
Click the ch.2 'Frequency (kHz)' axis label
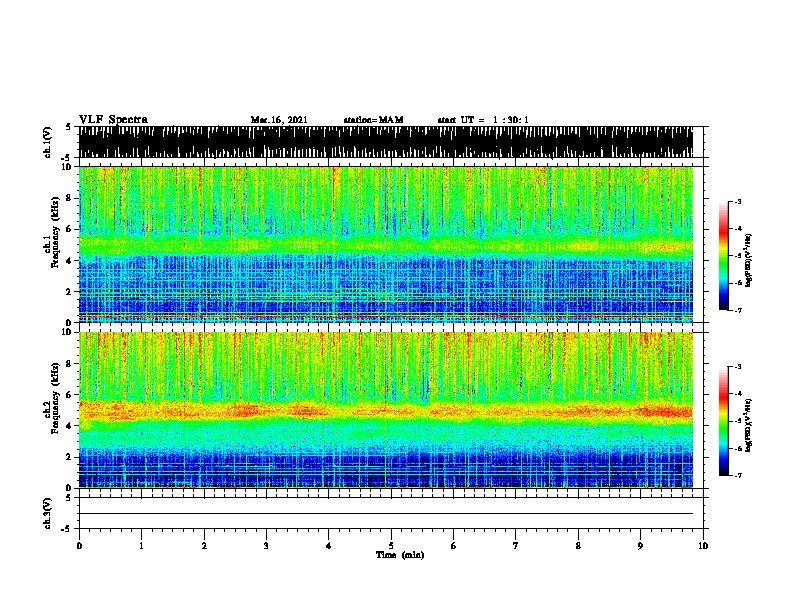coord(55,398)
